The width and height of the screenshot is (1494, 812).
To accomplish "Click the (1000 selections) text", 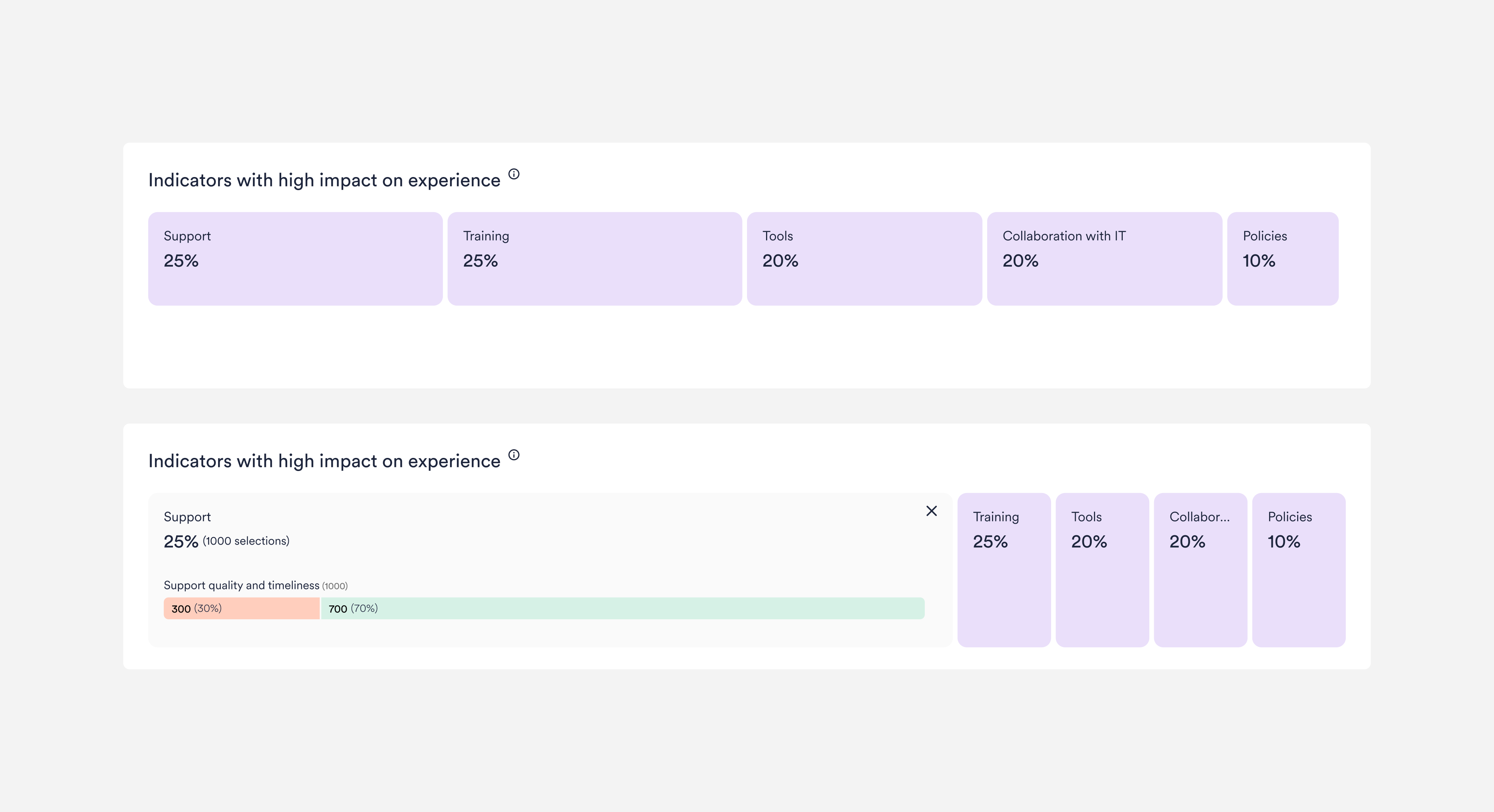I will 246,541.
